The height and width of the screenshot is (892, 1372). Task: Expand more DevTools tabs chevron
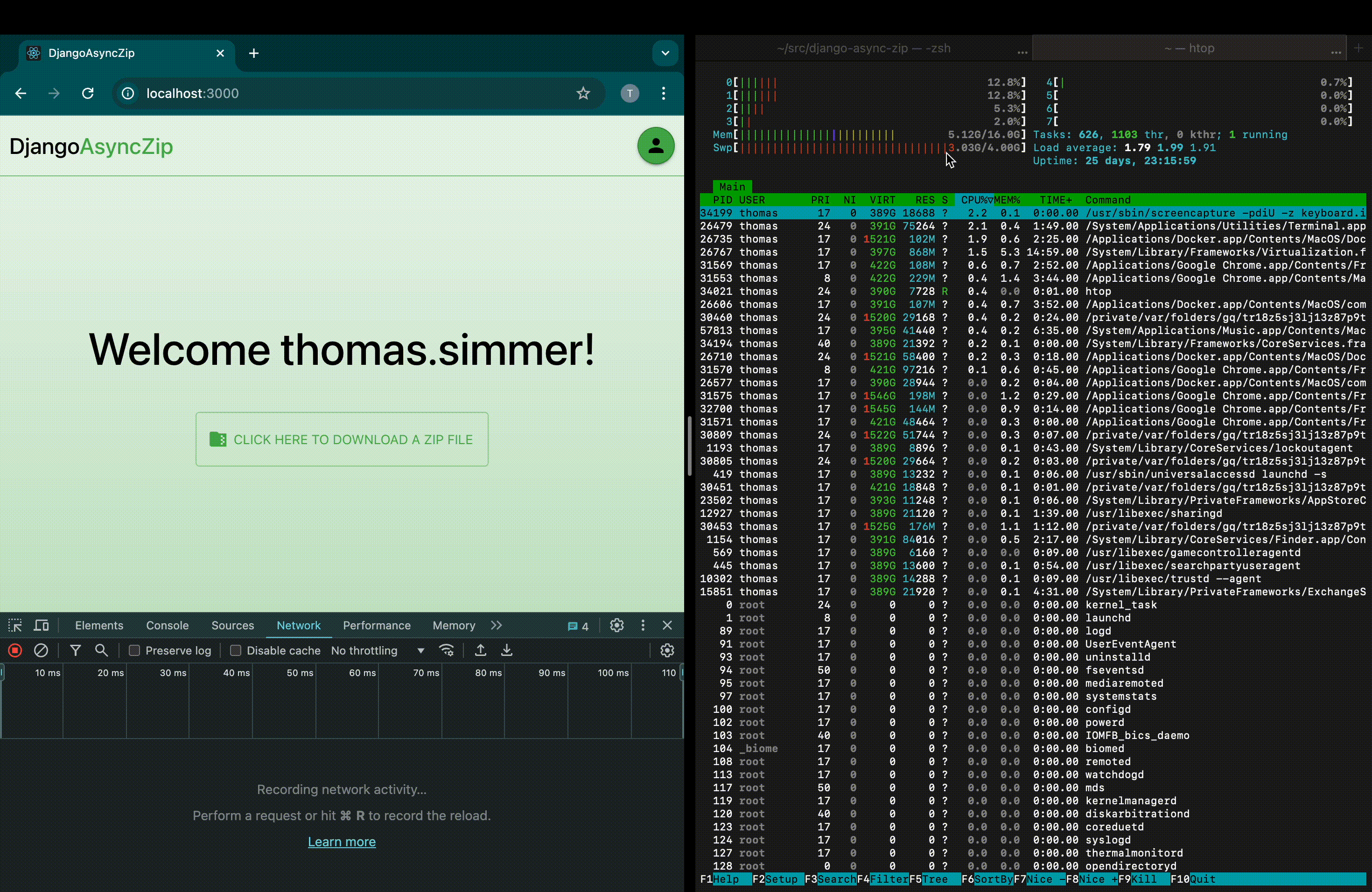(497, 626)
